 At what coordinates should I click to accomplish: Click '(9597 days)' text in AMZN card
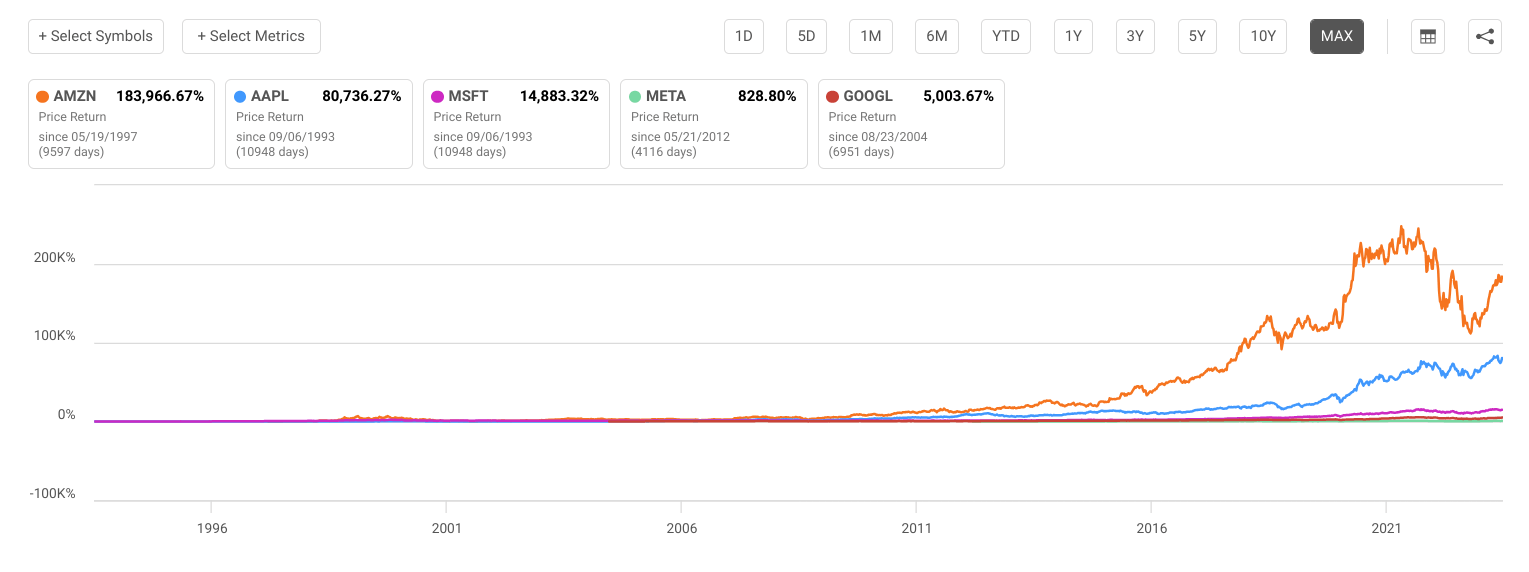click(x=71, y=152)
